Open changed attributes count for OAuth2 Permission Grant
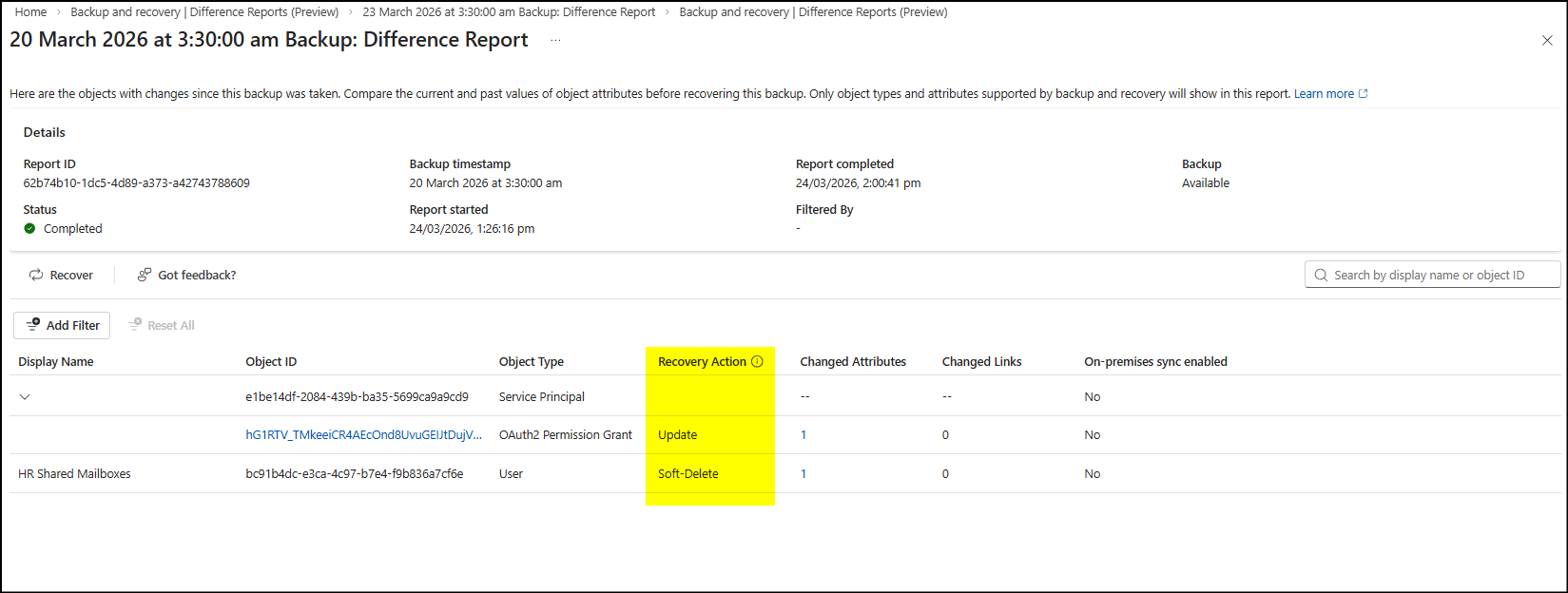 803,434
